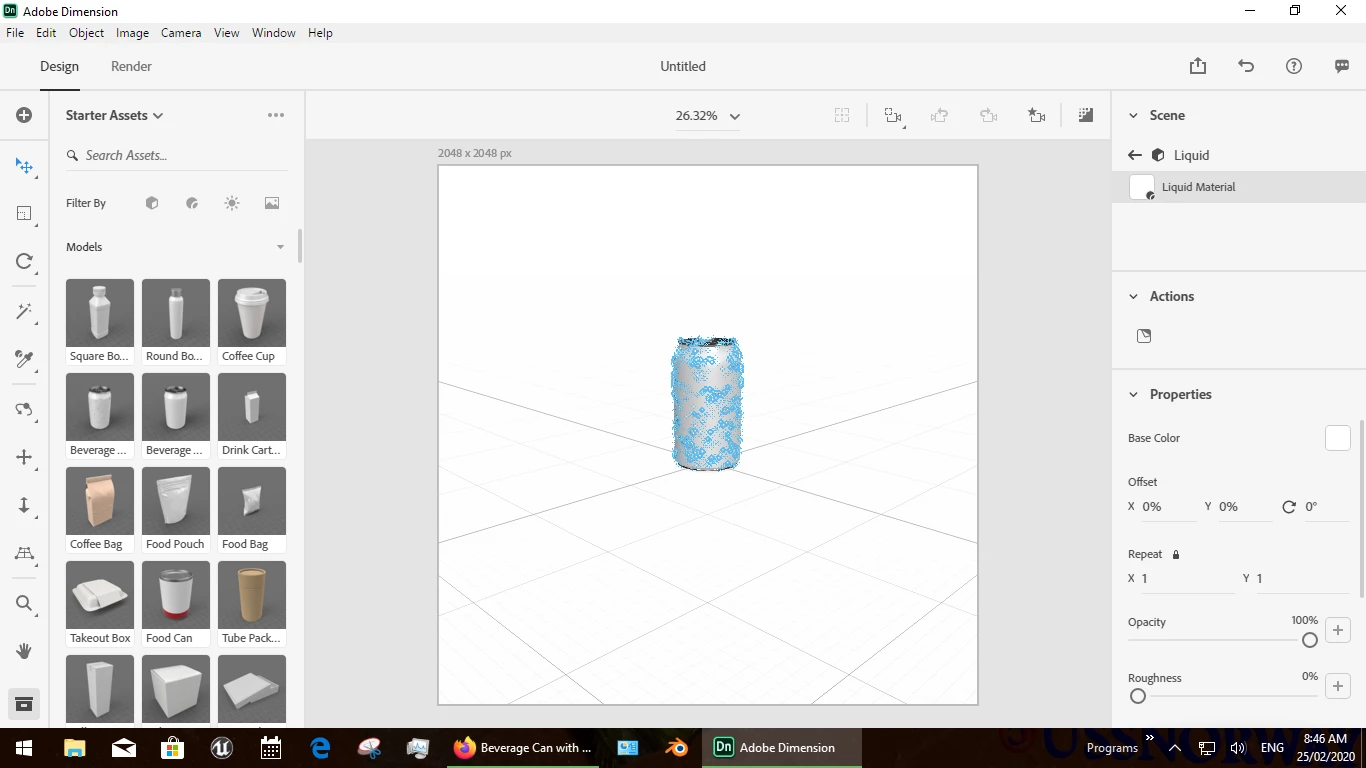Viewport: 1366px width, 768px height.
Task: Open the Help question mark icon
Action: point(1294,66)
